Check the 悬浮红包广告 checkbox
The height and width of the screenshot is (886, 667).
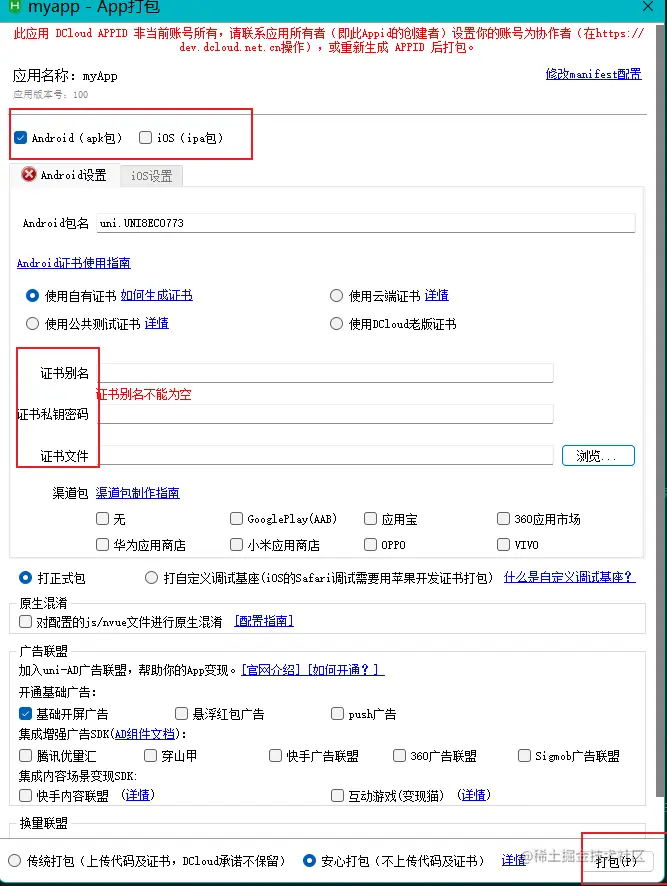(181, 713)
